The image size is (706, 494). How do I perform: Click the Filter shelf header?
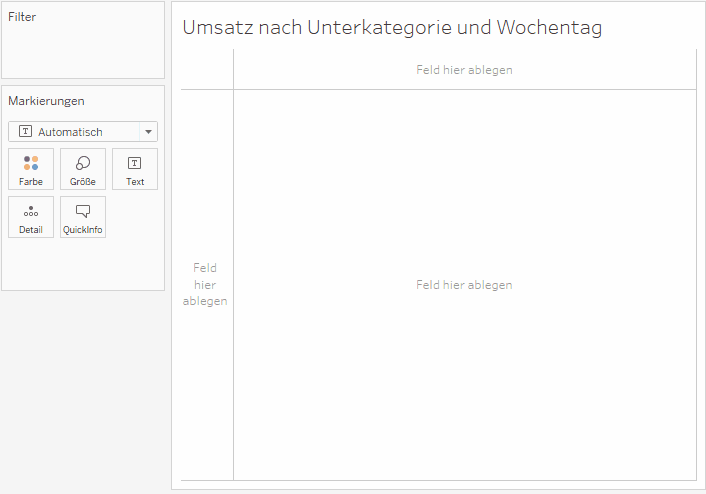22,17
